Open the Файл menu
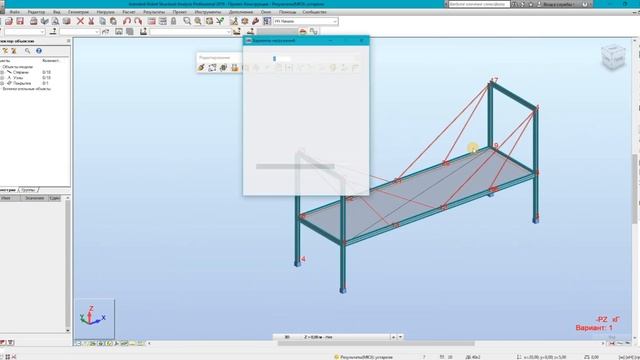Image resolution: width=640 pixels, height=360 pixels. tap(15, 12)
